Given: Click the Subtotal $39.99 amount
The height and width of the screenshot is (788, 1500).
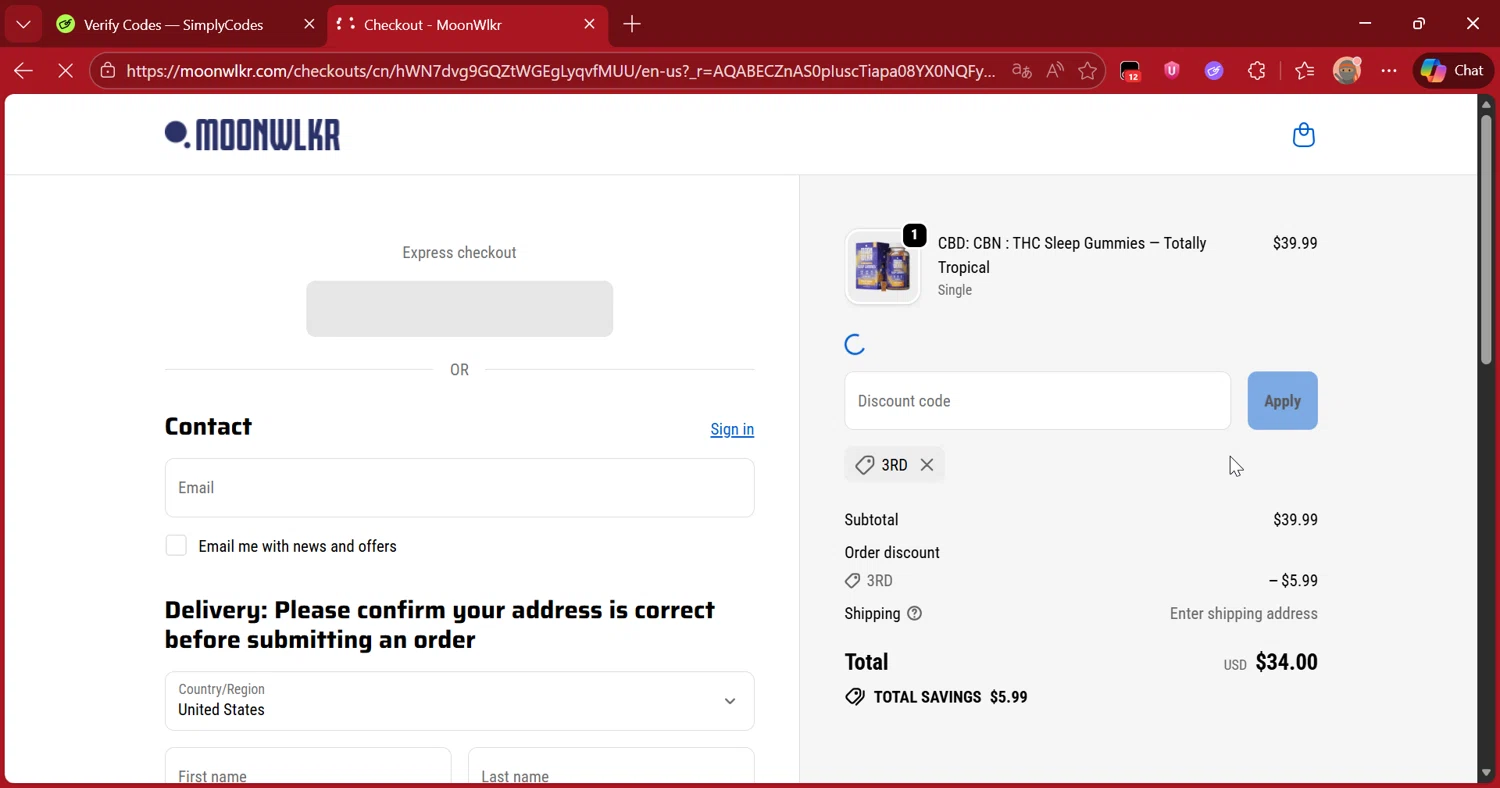Looking at the screenshot, I should [x=1295, y=520].
